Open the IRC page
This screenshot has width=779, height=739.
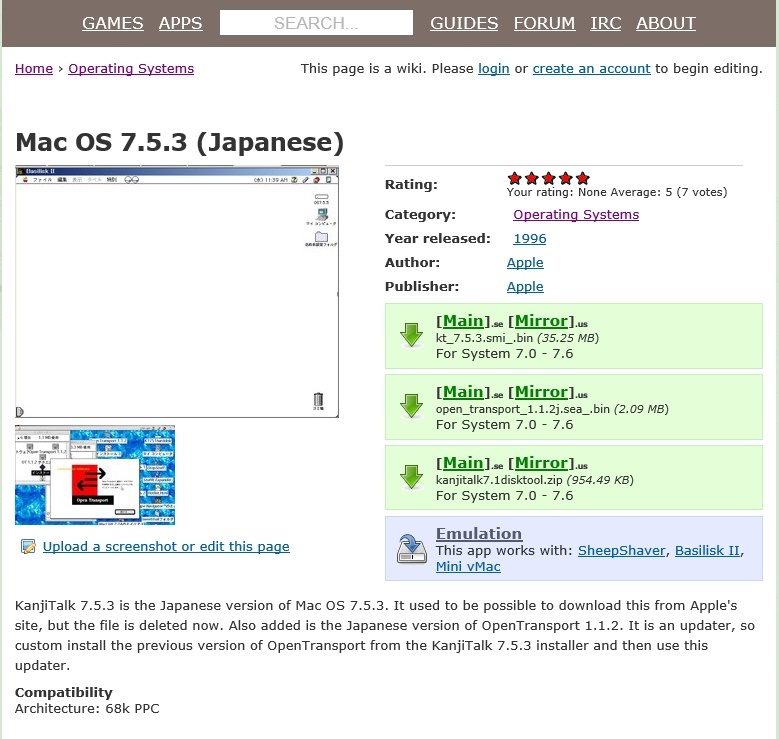pyautogui.click(x=606, y=23)
